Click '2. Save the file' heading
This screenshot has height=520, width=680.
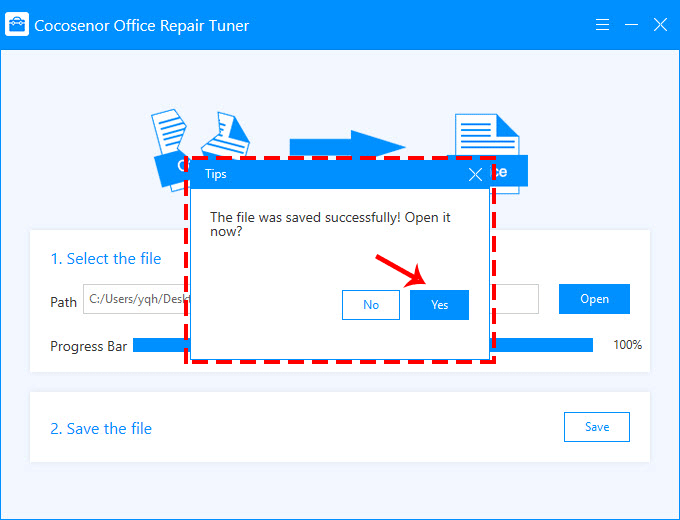pos(101,428)
